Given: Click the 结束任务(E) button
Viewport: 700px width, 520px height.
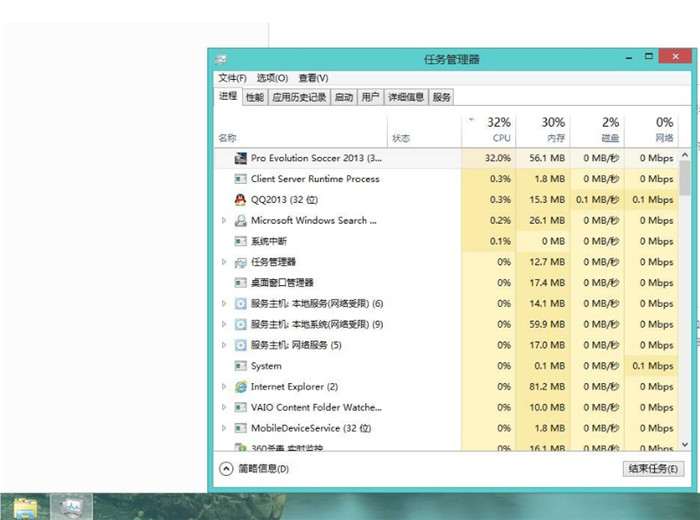Looking at the screenshot, I should point(653,469).
